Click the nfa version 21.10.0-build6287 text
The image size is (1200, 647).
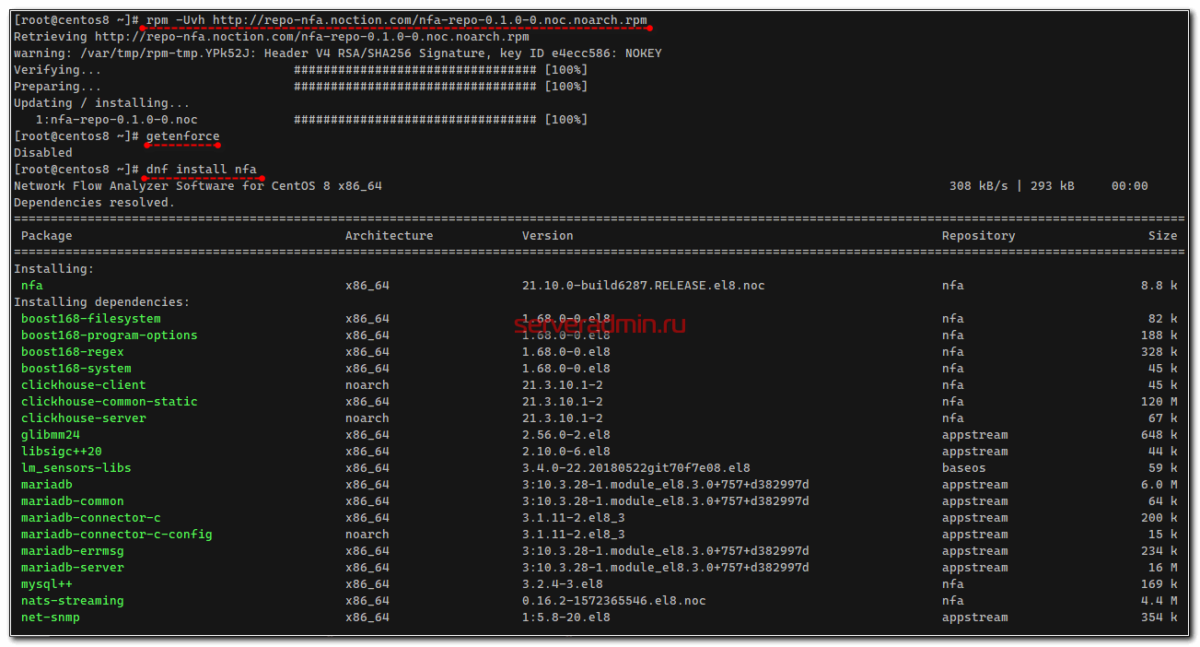[643, 286]
